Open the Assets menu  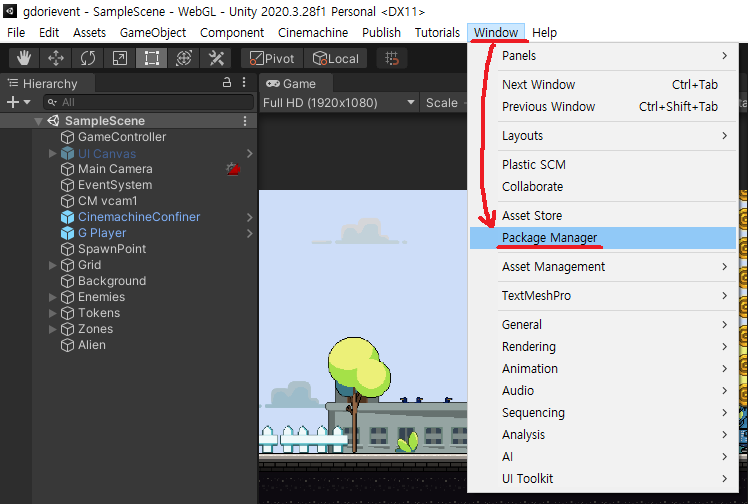point(89,32)
